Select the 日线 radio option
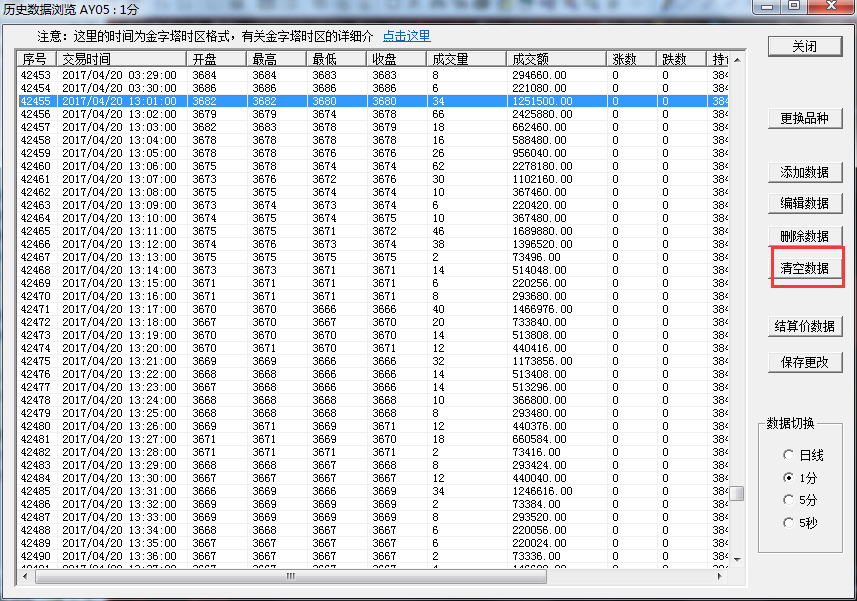Image resolution: width=857 pixels, height=601 pixels. pos(788,455)
